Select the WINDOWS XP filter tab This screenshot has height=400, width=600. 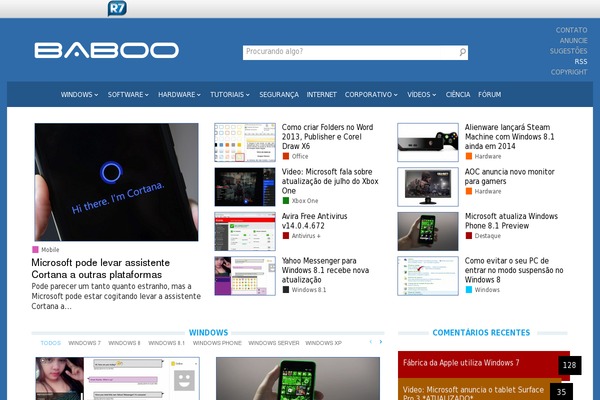pyautogui.click(x=323, y=343)
